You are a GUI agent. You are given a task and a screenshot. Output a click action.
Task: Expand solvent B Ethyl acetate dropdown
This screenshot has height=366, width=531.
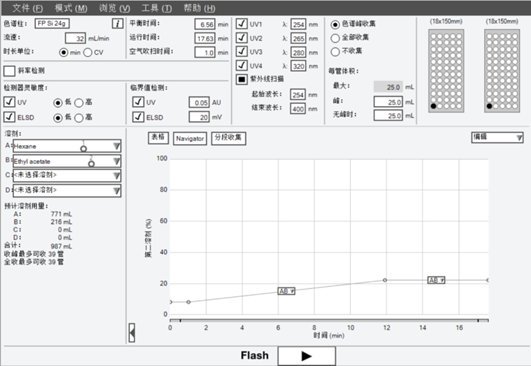tap(116, 161)
